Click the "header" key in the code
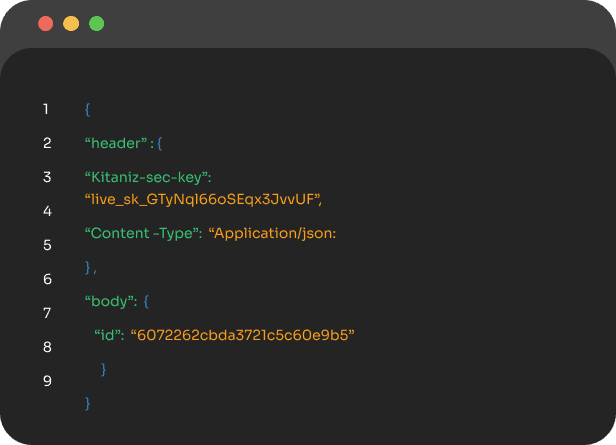The height and width of the screenshot is (445, 616). coord(117,143)
